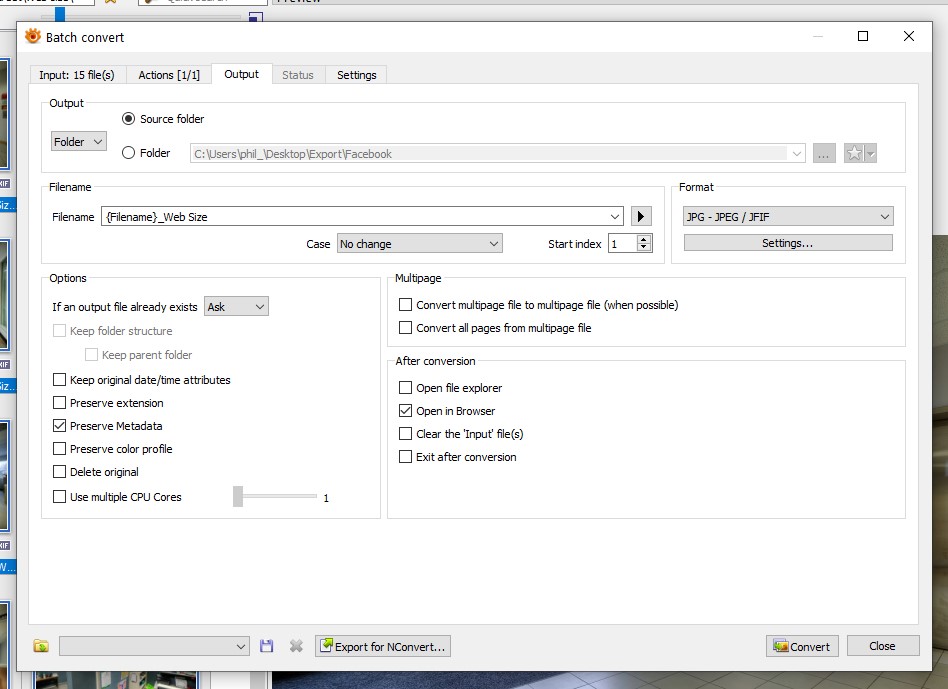The height and width of the screenshot is (689, 948).
Task: Expand the output folder path dropdown
Action: 797,154
